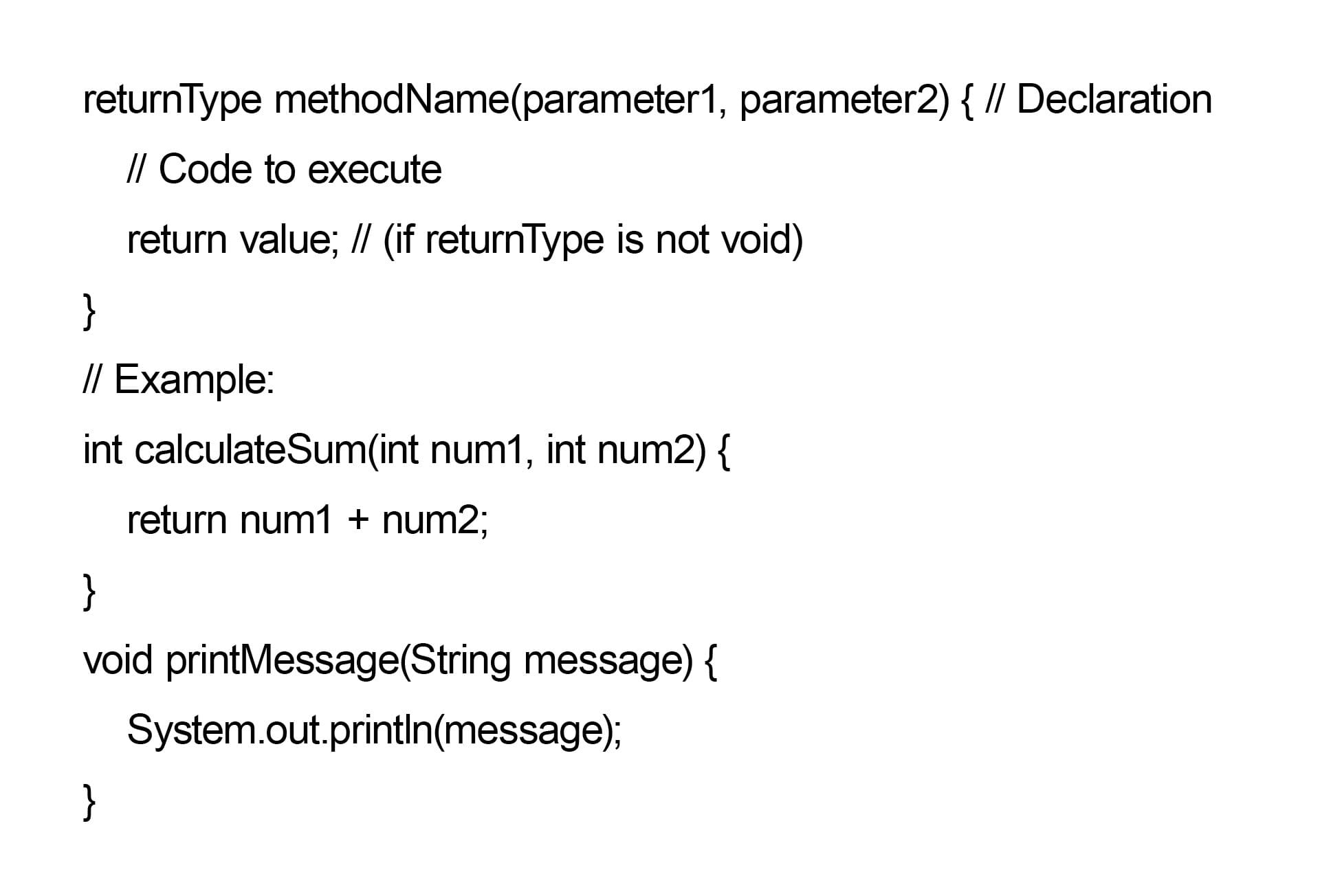Click the "(if returnType is not void)" comment

[x=593, y=240]
